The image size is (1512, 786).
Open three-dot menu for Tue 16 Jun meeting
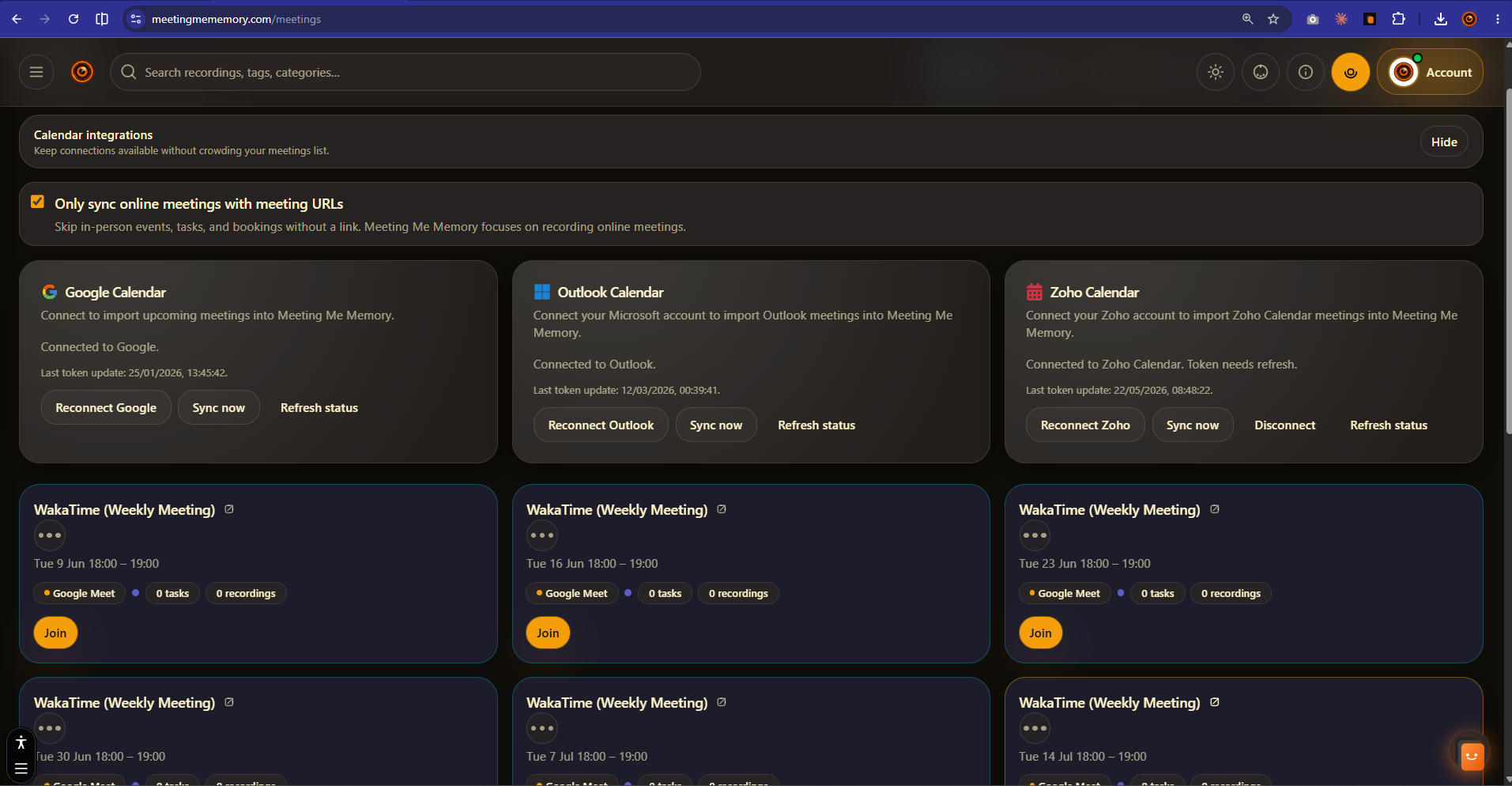pyautogui.click(x=542, y=535)
